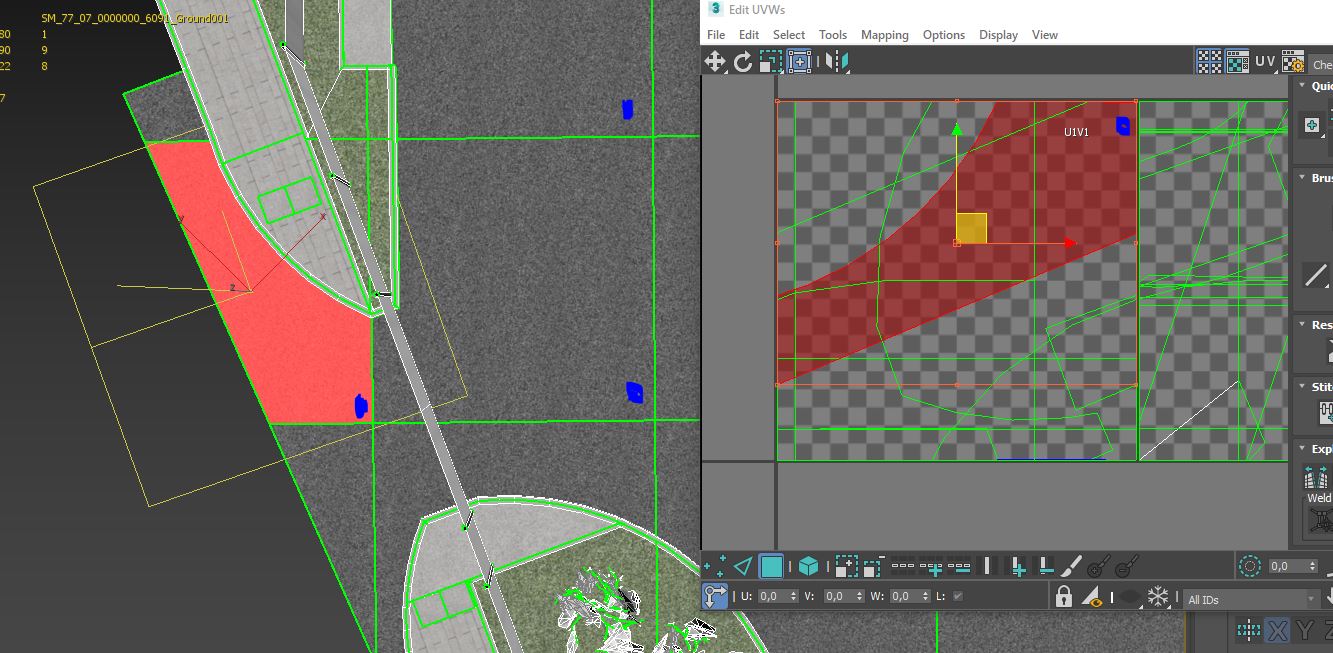Select the Move tool in UV editor
This screenshot has height=653, width=1333.
pos(715,62)
